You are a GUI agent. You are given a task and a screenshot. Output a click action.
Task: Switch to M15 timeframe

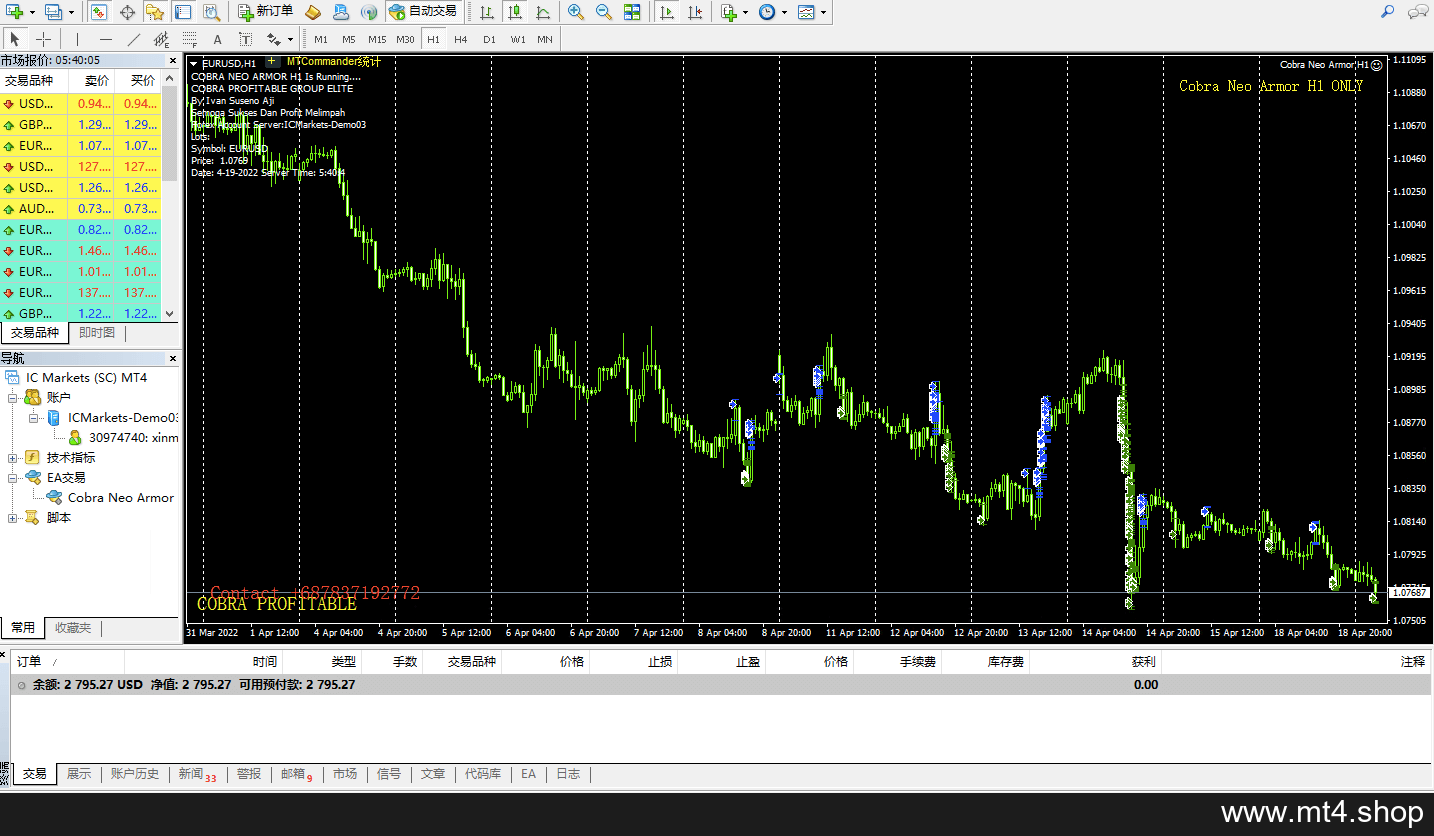[x=376, y=39]
